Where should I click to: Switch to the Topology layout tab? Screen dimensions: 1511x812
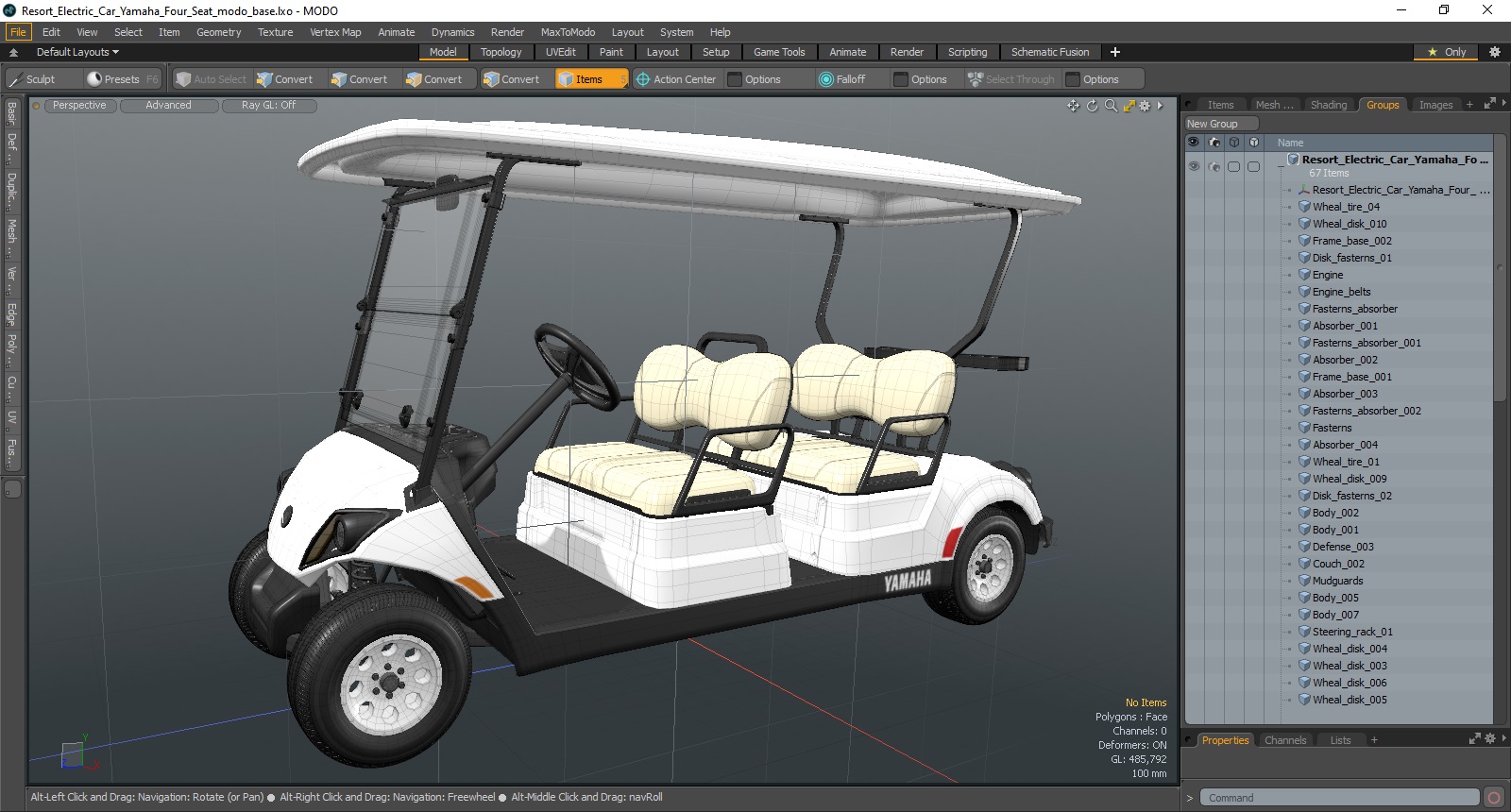pyautogui.click(x=501, y=52)
